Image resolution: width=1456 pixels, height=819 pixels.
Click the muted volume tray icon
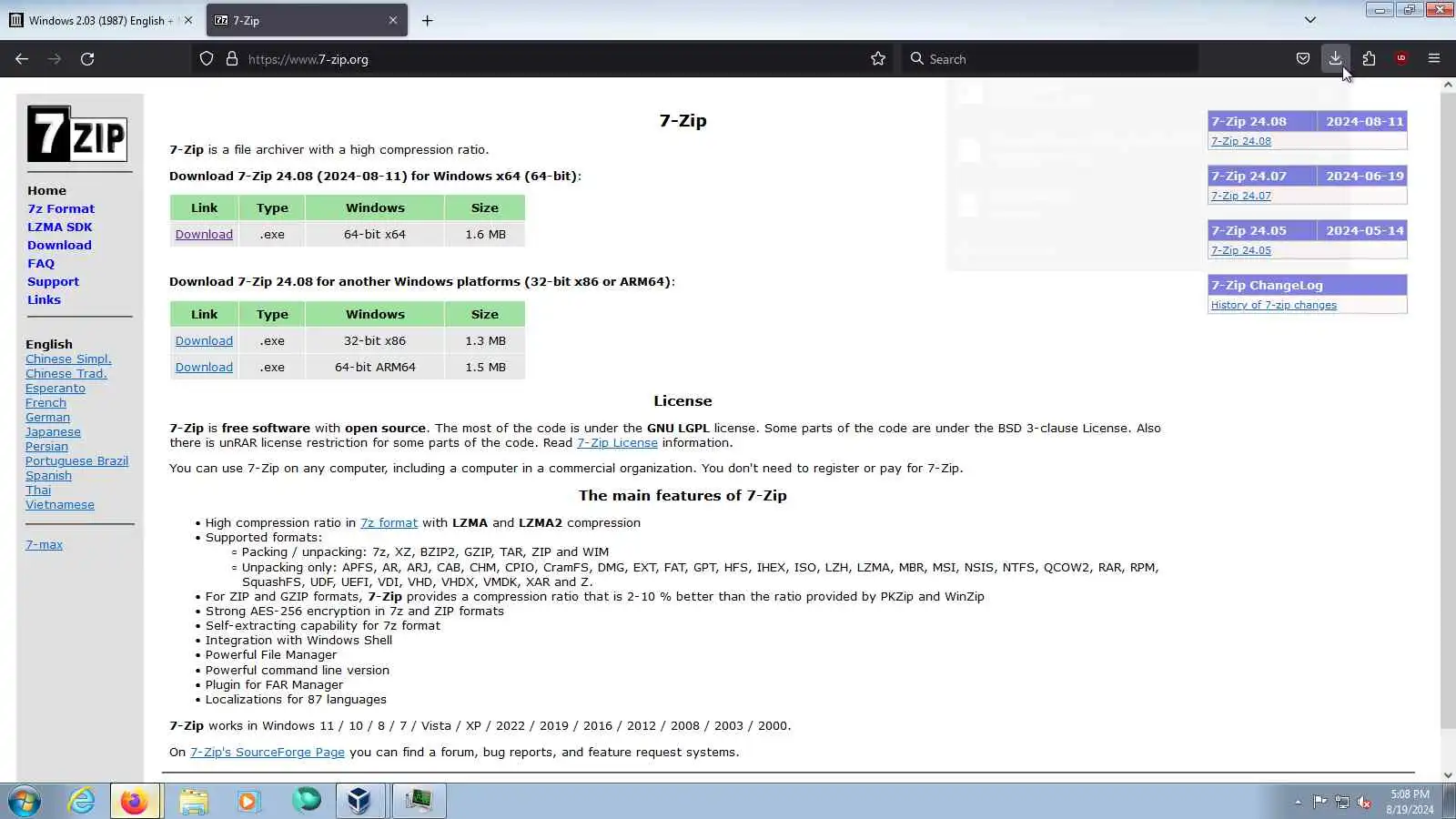(x=1364, y=802)
